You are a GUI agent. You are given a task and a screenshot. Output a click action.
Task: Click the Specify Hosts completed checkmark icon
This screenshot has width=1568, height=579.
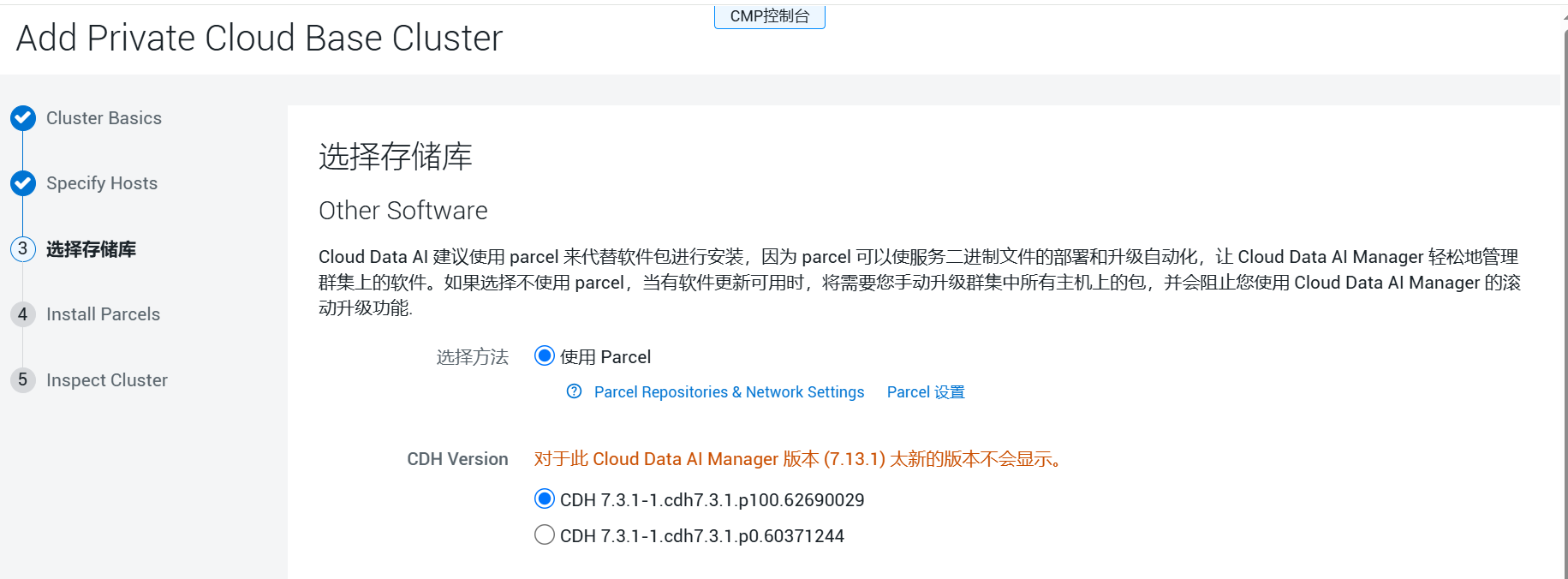pyautogui.click(x=23, y=183)
